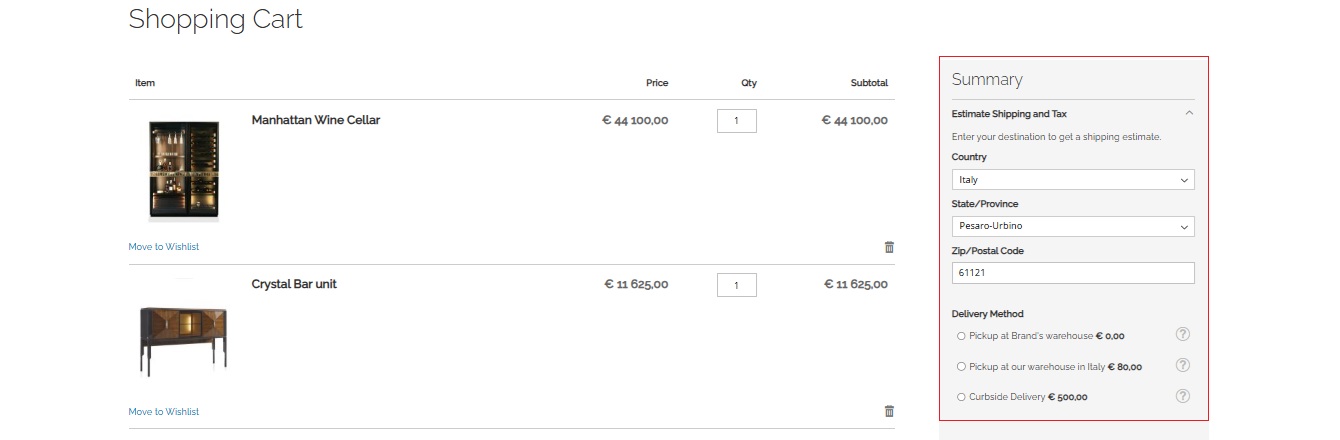The width and height of the screenshot is (1340, 440).
Task: Delete Manhattan Wine Cellar with trash icon
Action: pos(889,247)
